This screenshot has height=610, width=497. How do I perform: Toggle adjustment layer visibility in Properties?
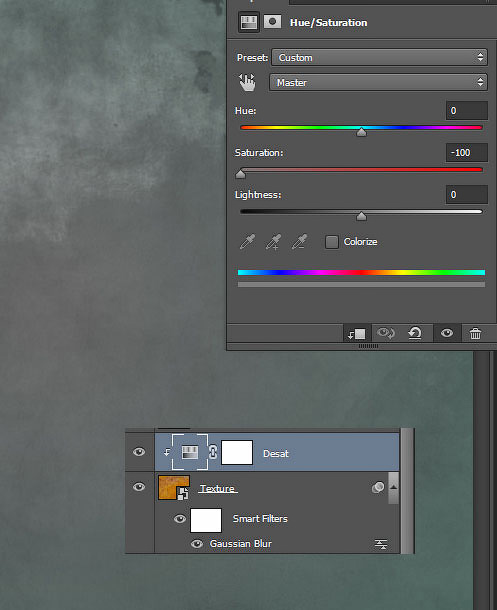tap(447, 333)
